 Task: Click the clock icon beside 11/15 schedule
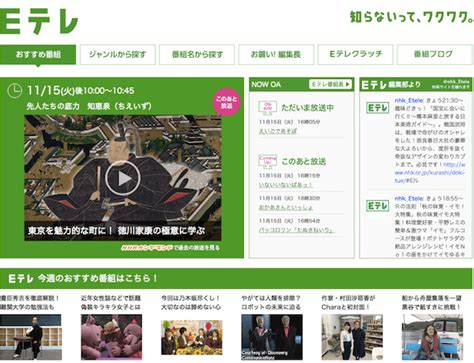point(15,91)
